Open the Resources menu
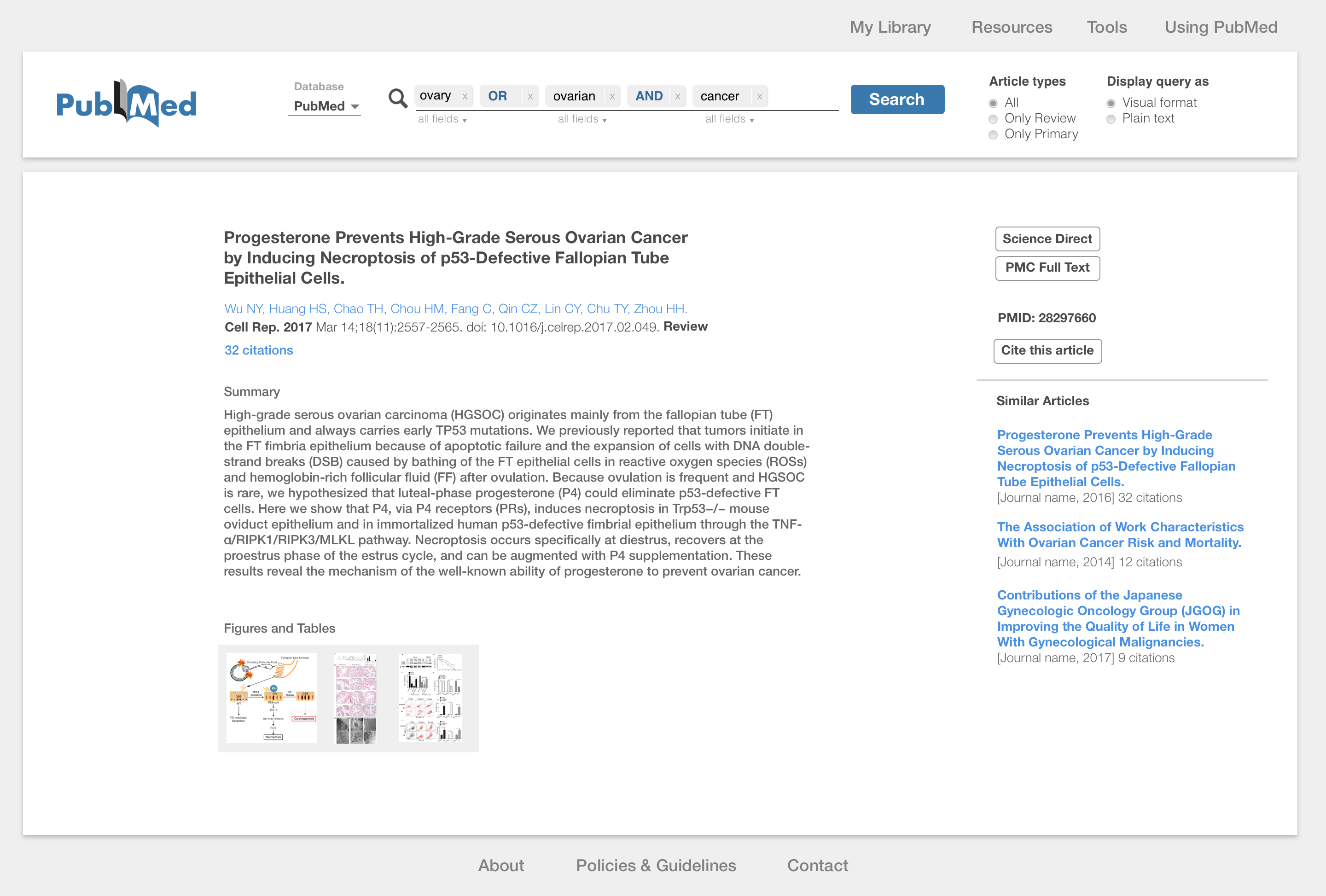The height and width of the screenshot is (896, 1326). [1012, 27]
